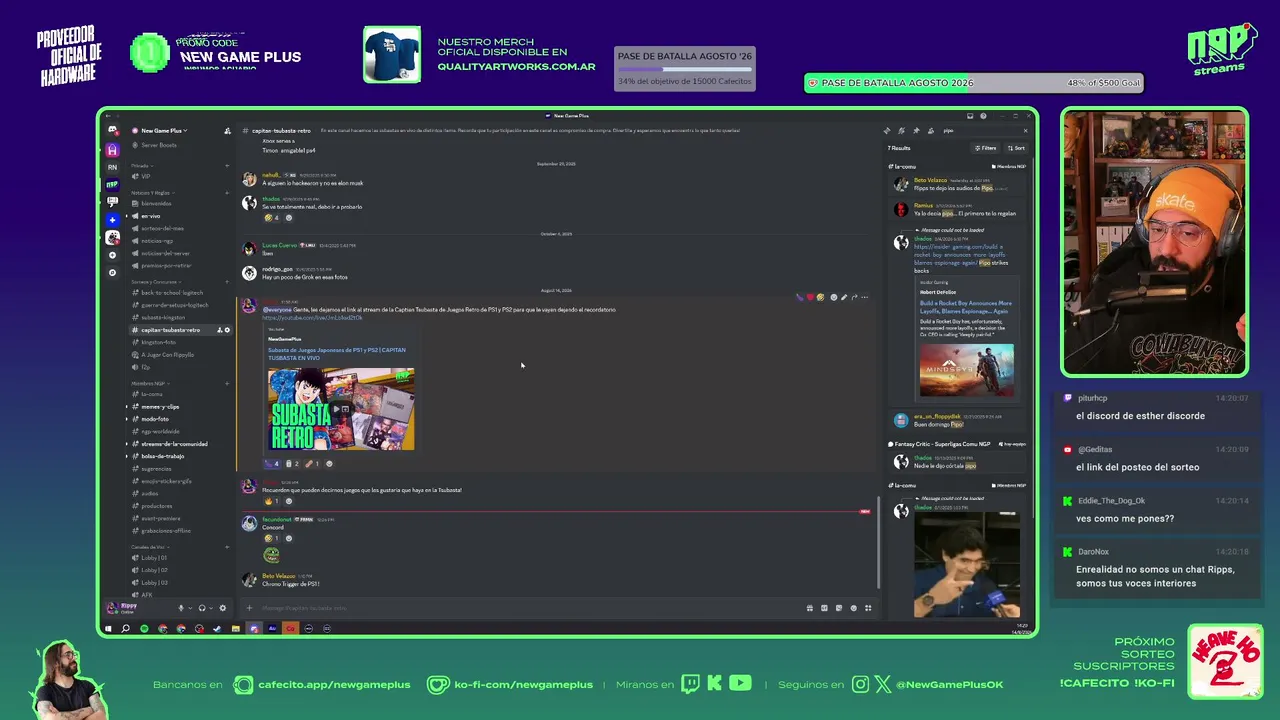The height and width of the screenshot is (720, 1280).
Task: Click the Windows Start button
Action: click(108, 629)
